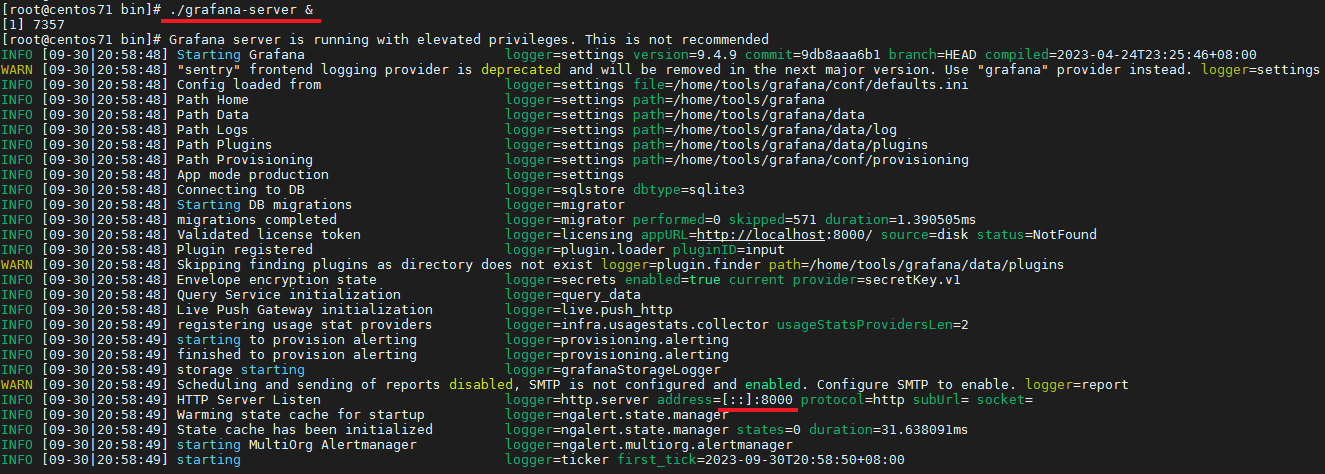Select the 'Connecting to DB' message
Image resolution: width=1325 pixels, height=474 pixels.
point(240,190)
